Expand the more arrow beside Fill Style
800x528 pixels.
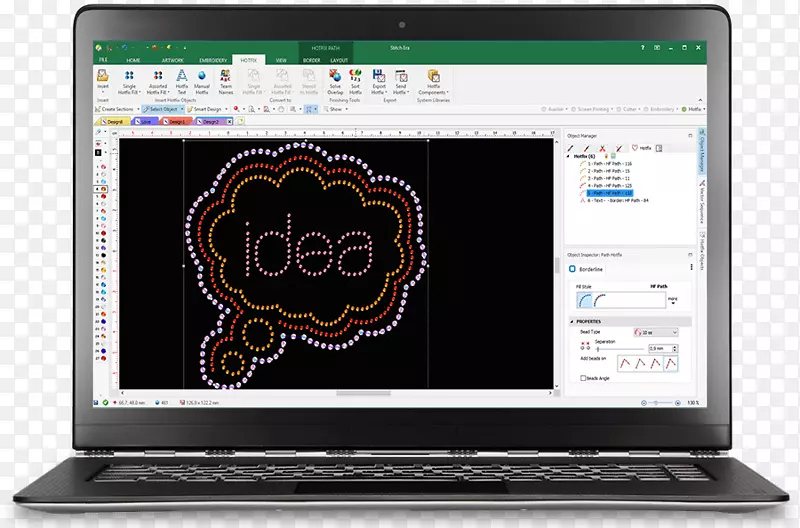tap(673, 301)
